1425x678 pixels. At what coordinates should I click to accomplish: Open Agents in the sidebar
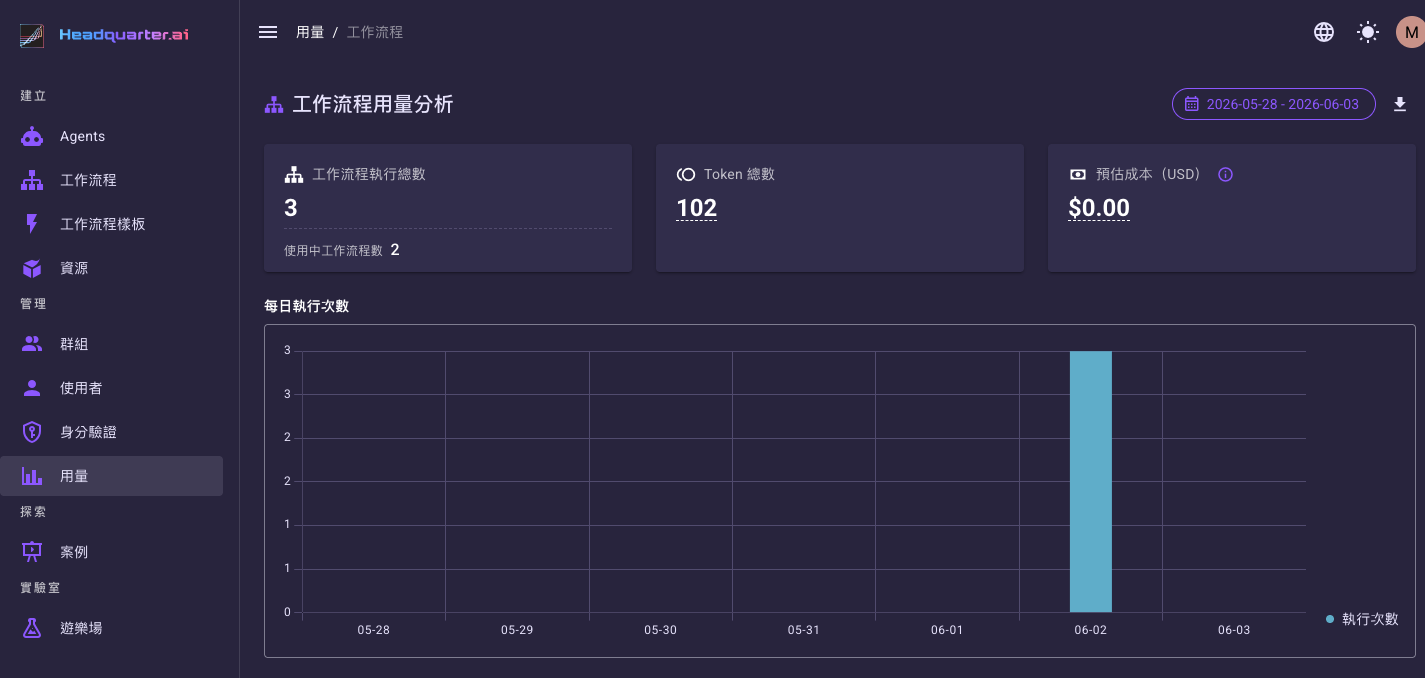click(111, 136)
